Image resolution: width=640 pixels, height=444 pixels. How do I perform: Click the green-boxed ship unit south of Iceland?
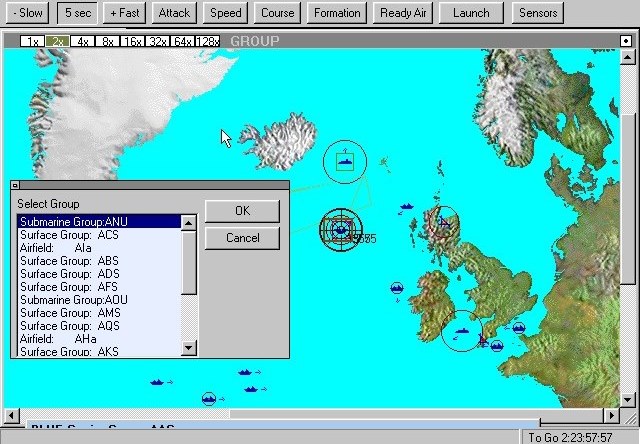345,160
